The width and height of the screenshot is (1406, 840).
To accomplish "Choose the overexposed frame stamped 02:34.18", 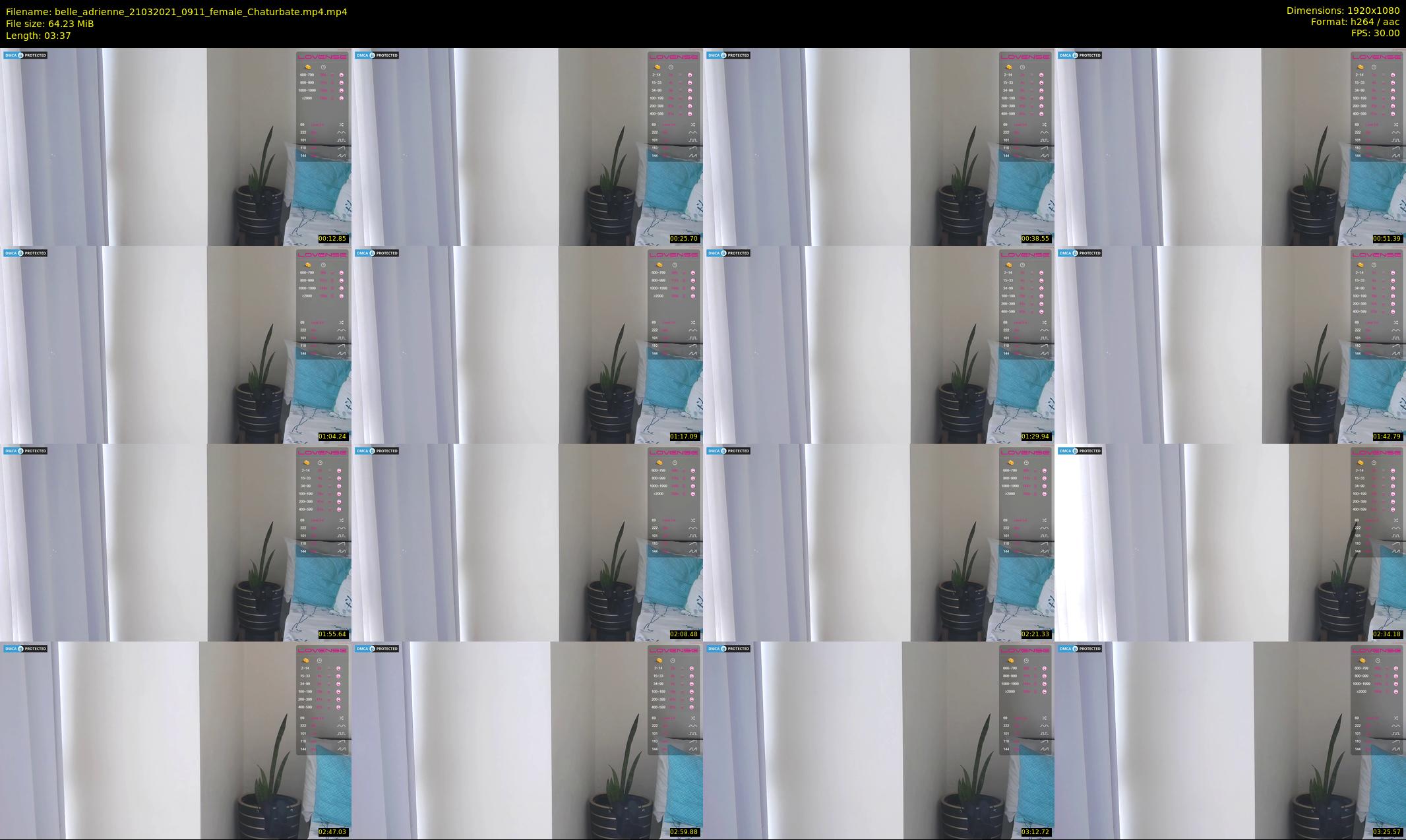I will coord(1230,543).
